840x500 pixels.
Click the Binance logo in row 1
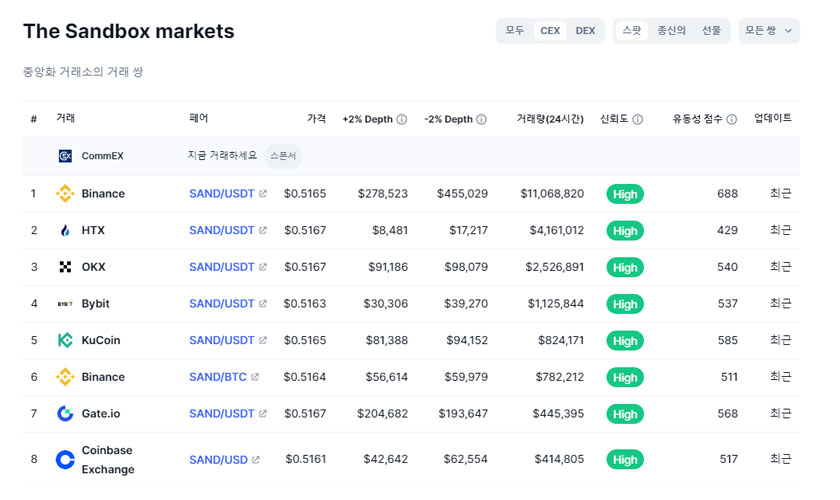click(x=65, y=193)
